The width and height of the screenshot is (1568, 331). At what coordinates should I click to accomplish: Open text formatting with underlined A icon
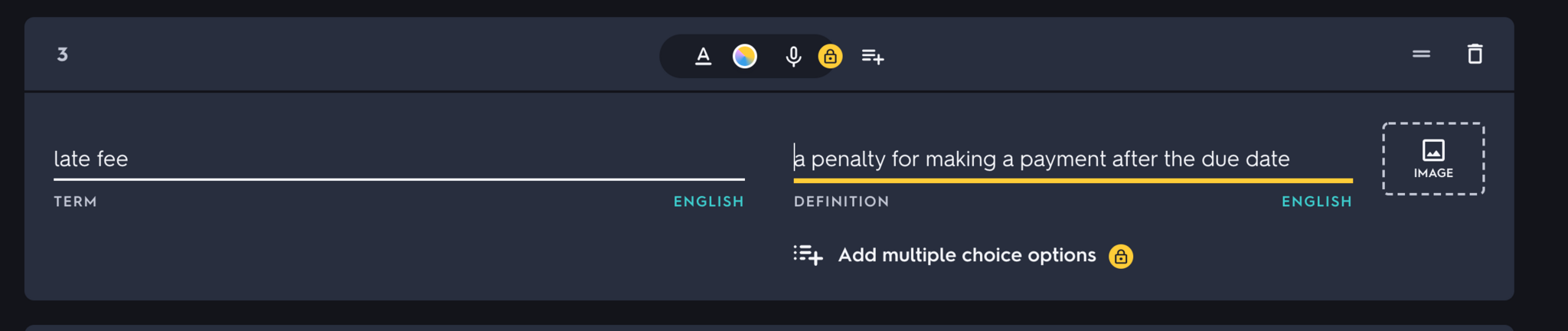click(x=703, y=56)
